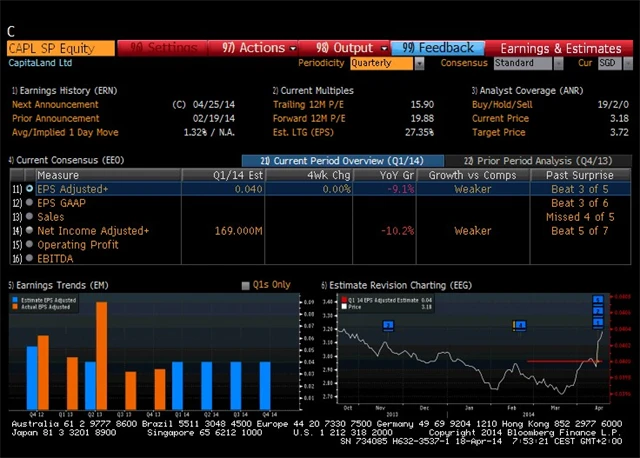Click the Next Announcement date 04/25/14
Screen dimensions: 640x458
coord(214,104)
